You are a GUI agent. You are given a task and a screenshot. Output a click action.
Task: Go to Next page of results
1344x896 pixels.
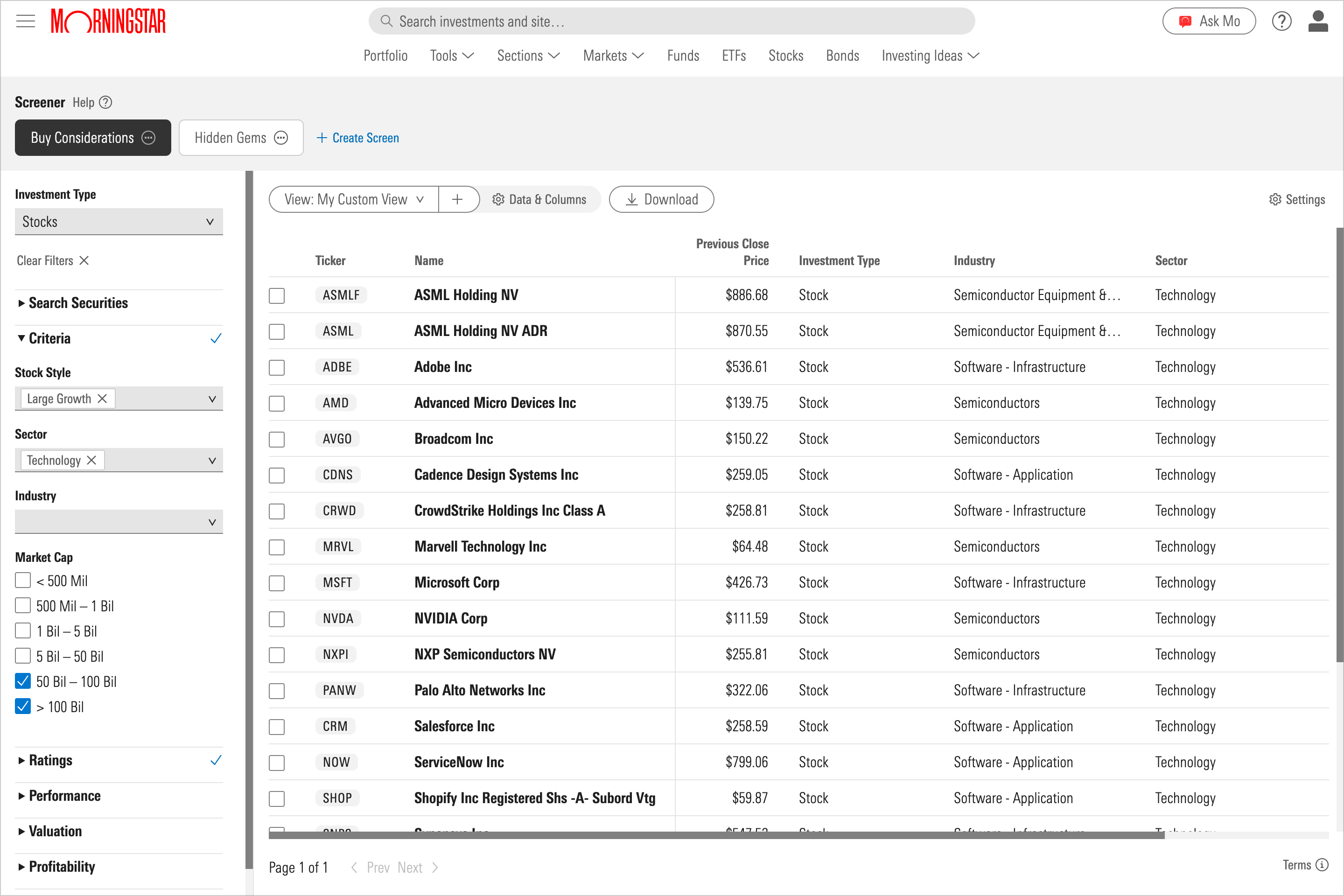[418, 867]
